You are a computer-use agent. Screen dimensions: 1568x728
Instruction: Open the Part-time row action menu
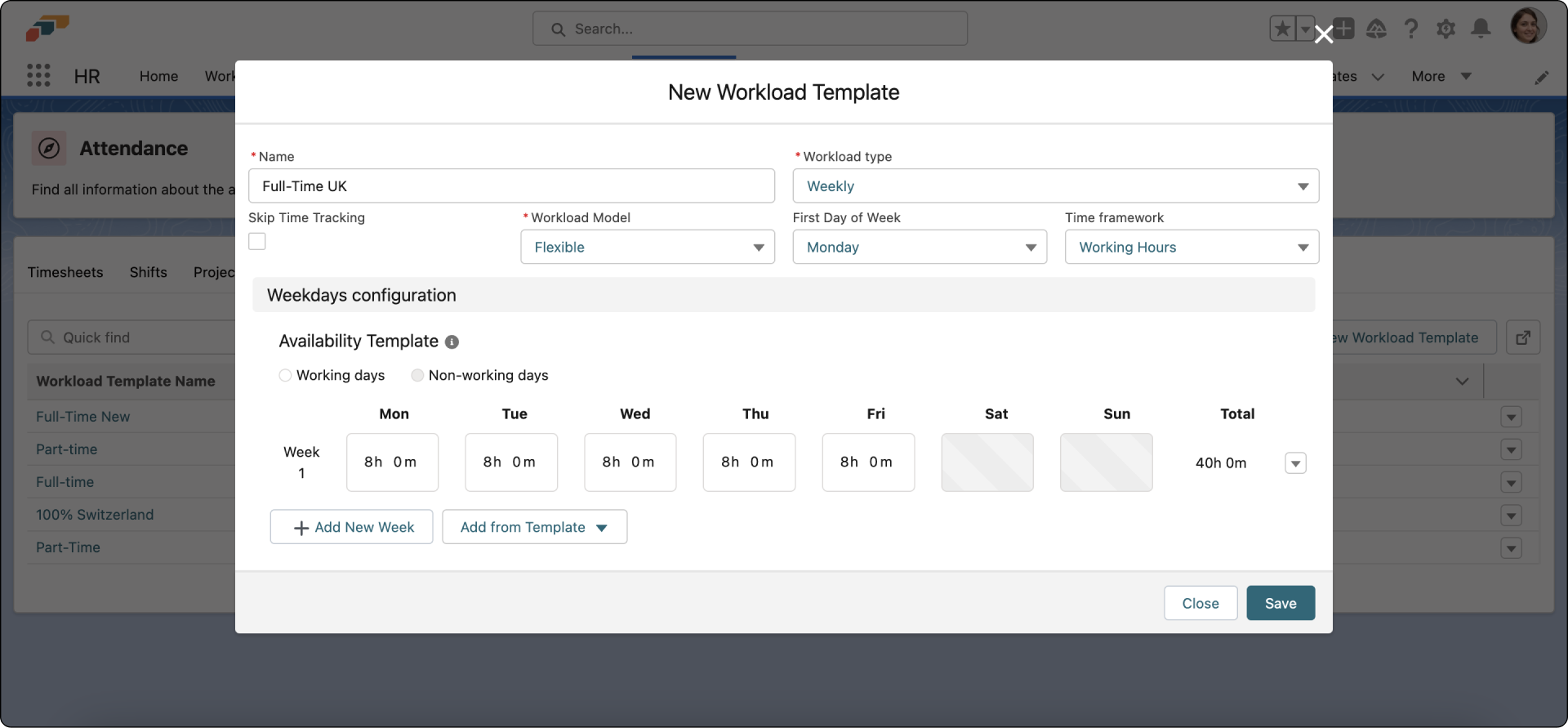tap(1511, 449)
